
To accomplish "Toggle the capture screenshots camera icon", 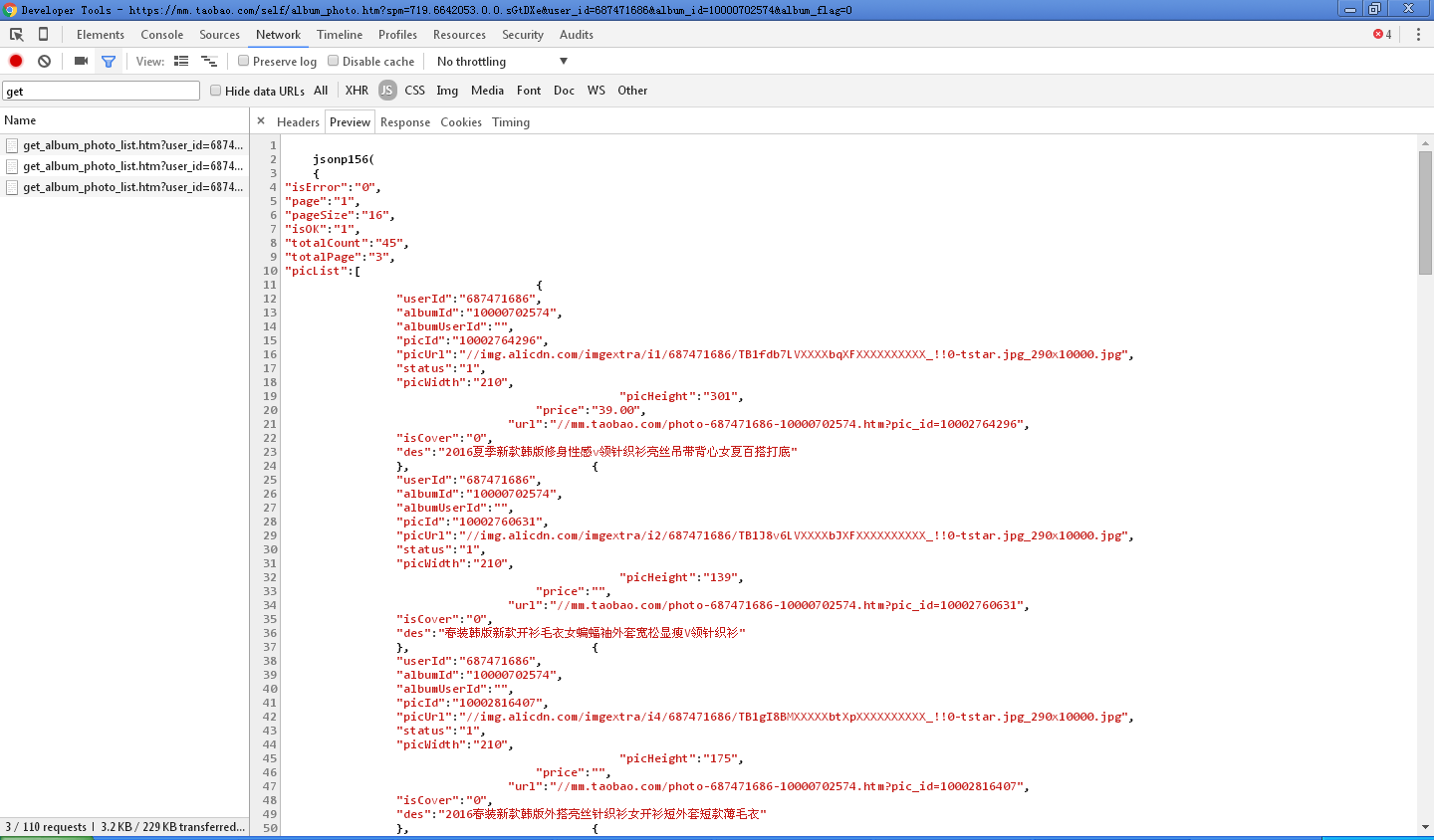I will tap(82, 61).
